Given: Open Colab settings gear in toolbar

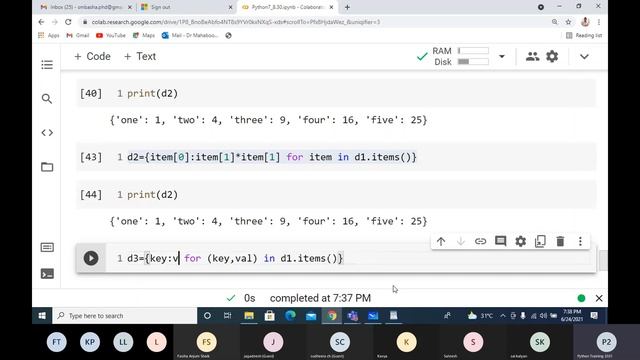Looking at the screenshot, I should [x=552, y=56].
